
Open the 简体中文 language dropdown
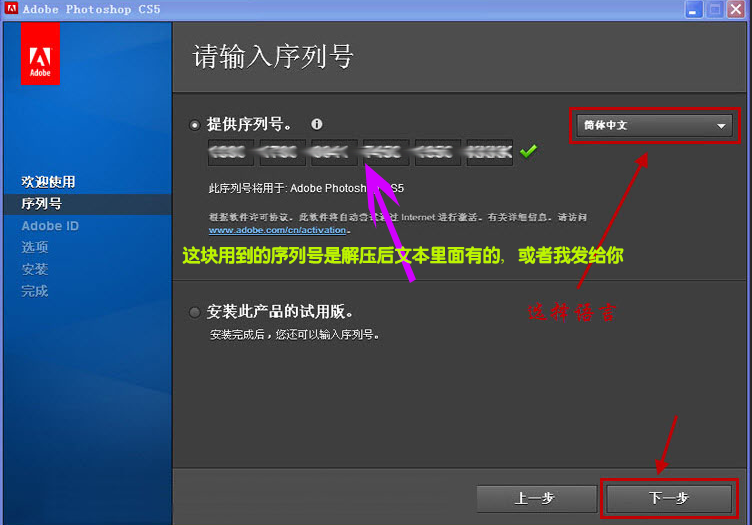coord(654,126)
